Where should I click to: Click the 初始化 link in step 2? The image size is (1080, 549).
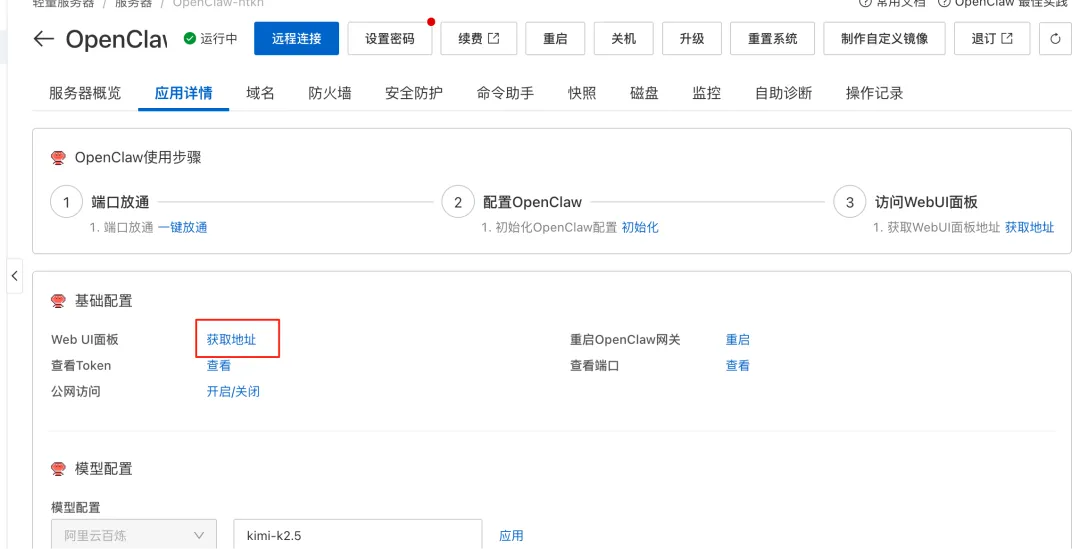tap(640, 227)
